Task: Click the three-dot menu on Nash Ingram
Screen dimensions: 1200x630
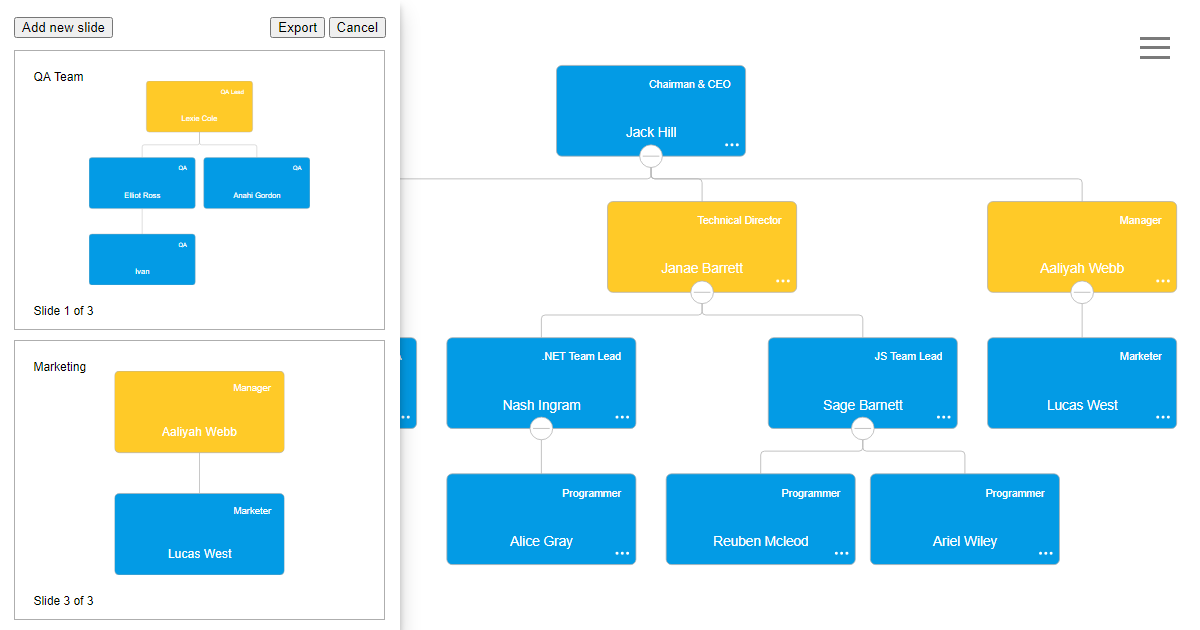Action: [621, 419]
